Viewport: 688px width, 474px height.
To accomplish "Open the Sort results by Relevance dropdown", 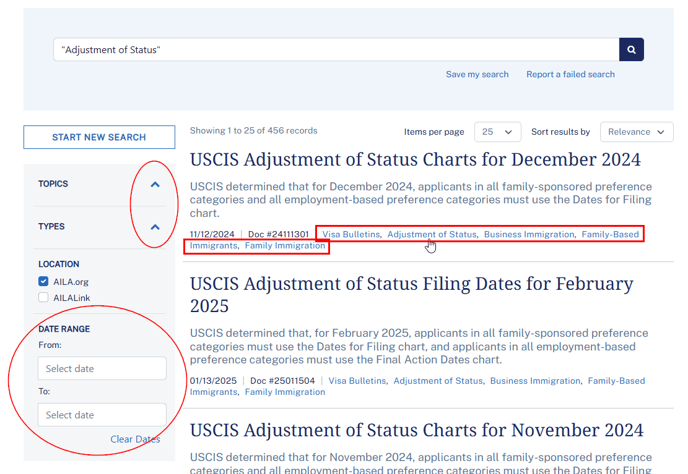I will click(x=637, y=132).
